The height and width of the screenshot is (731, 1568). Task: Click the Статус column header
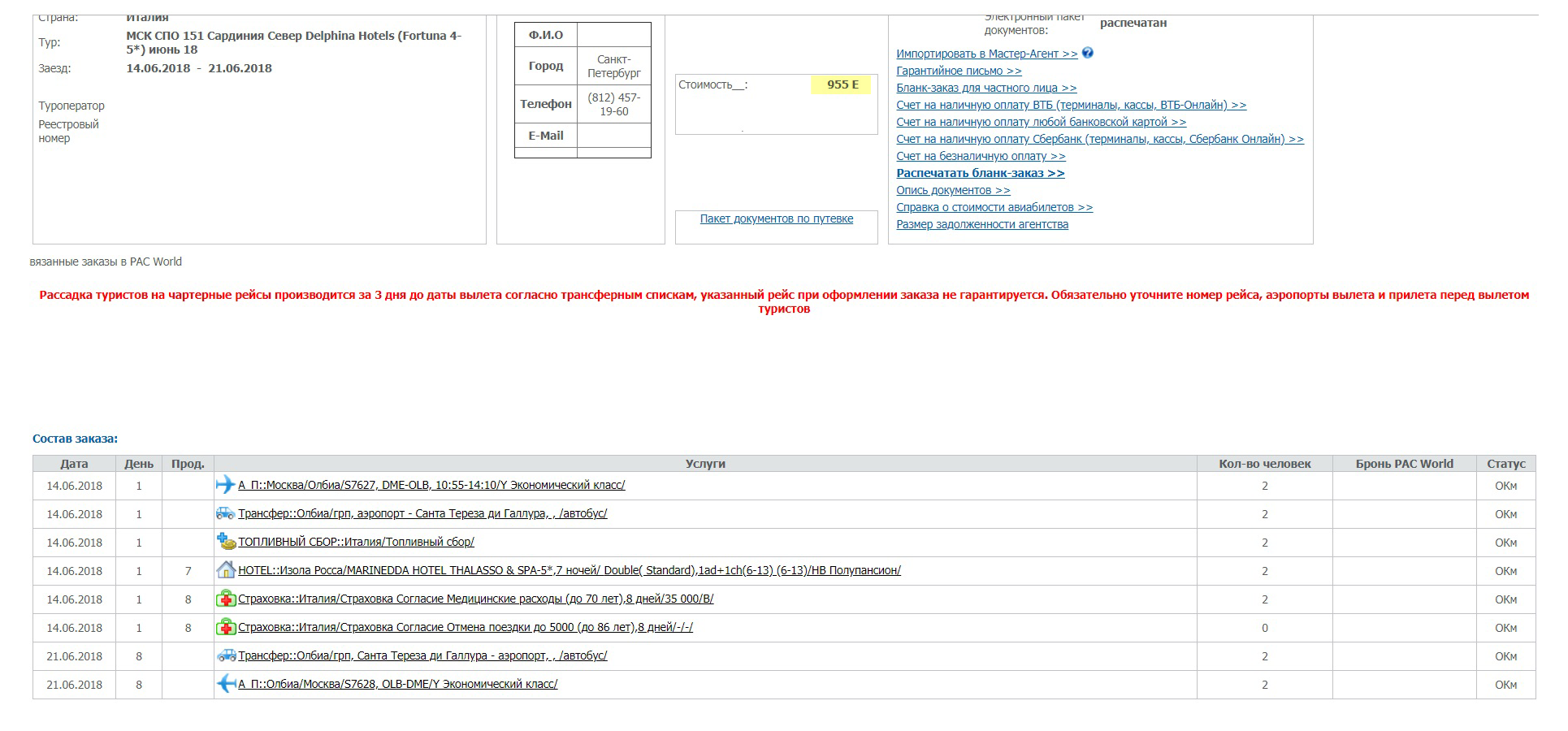pyautogui.click(x=1506, y=464)
